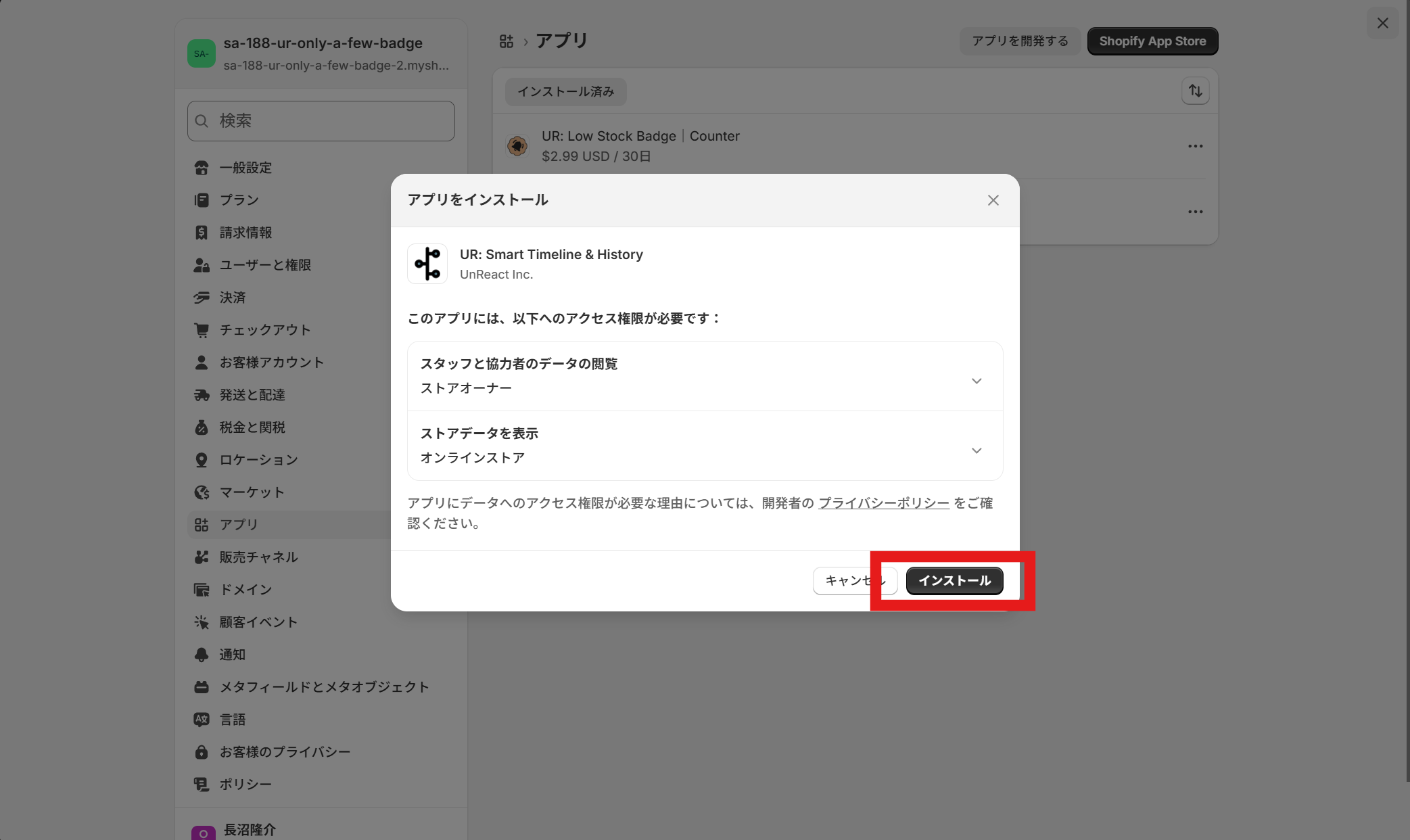
Task: Click the キャンセル button in the dialog
Action: [855, 580]
